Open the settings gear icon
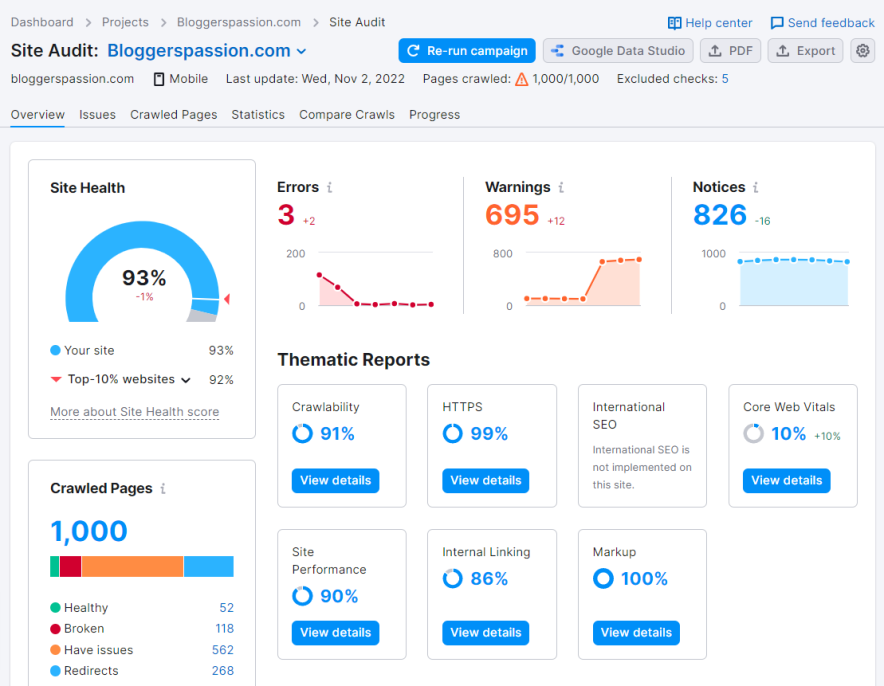884x686 pixels. tap(862, 51)
